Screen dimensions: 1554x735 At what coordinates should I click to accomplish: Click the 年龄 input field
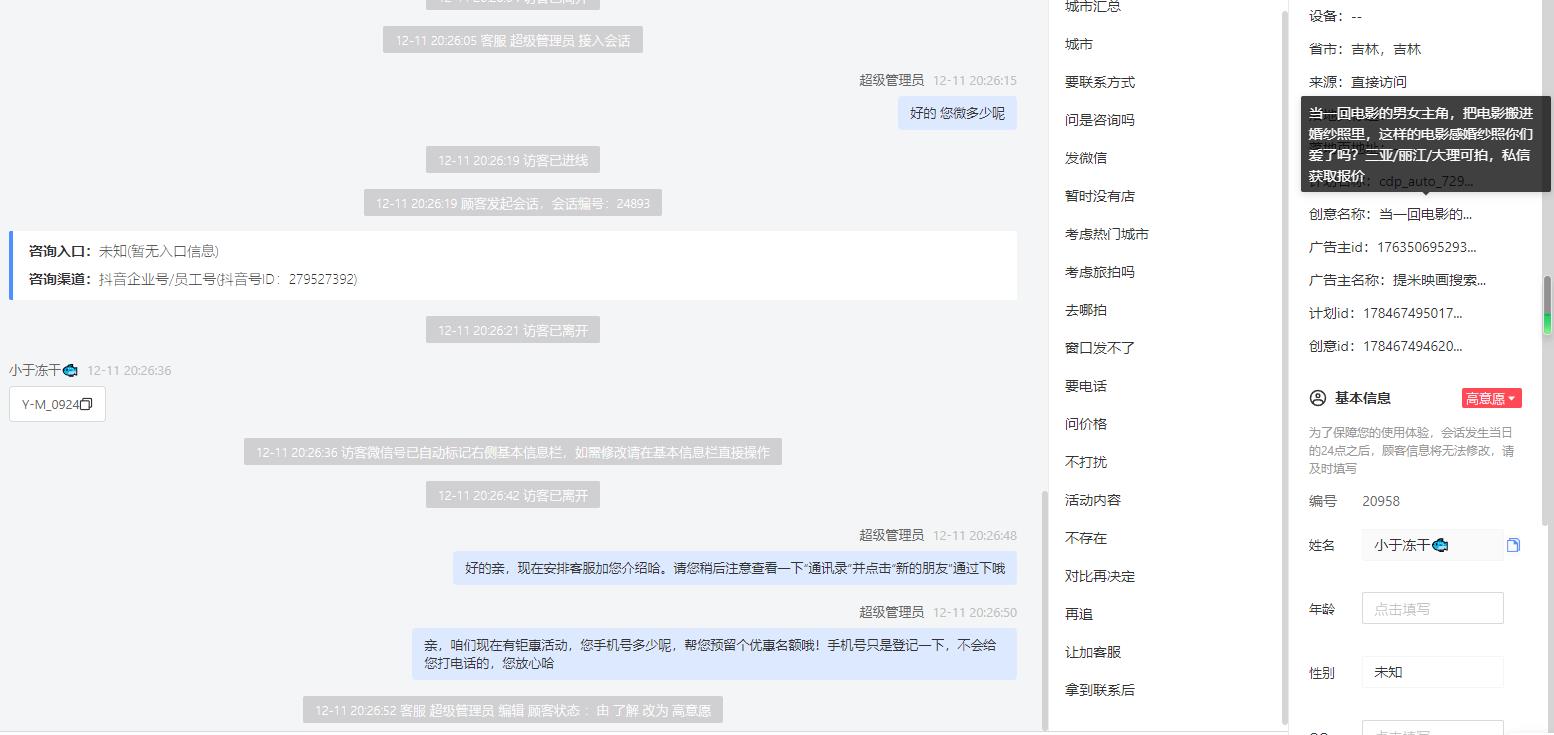(1432, 608)
